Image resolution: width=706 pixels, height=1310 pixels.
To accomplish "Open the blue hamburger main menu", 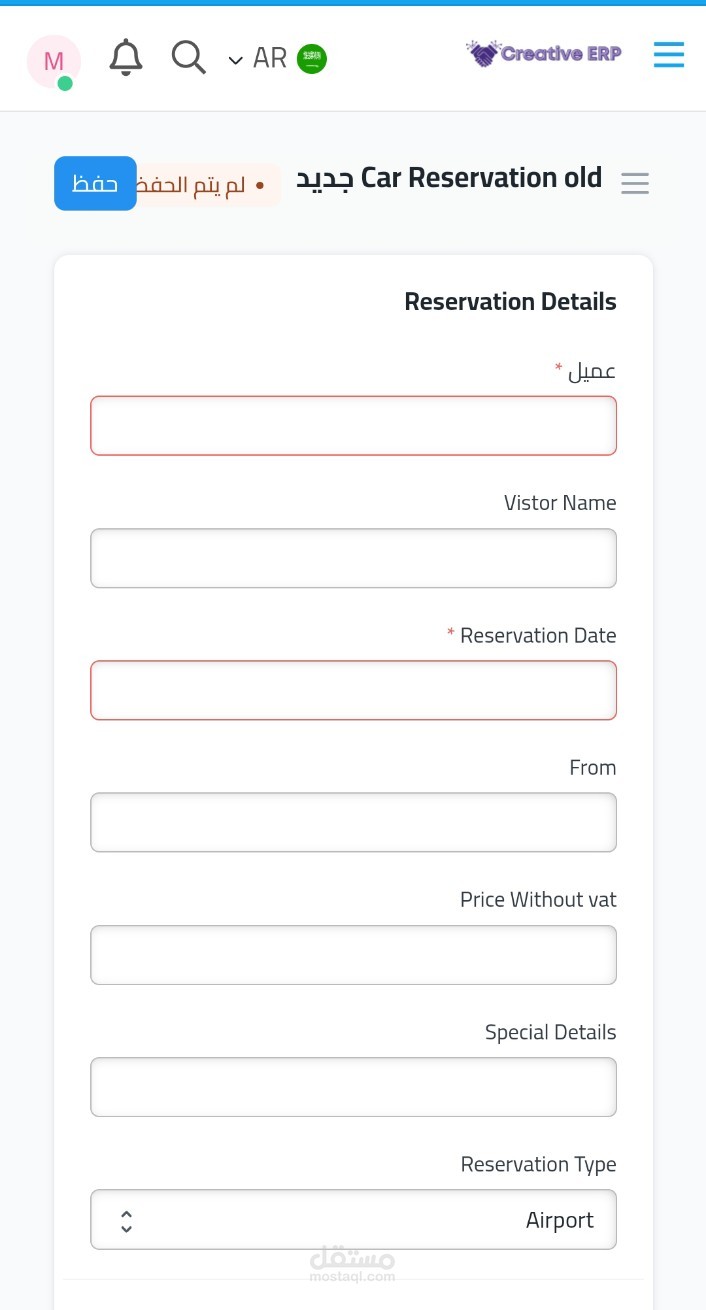I will 668,55.
